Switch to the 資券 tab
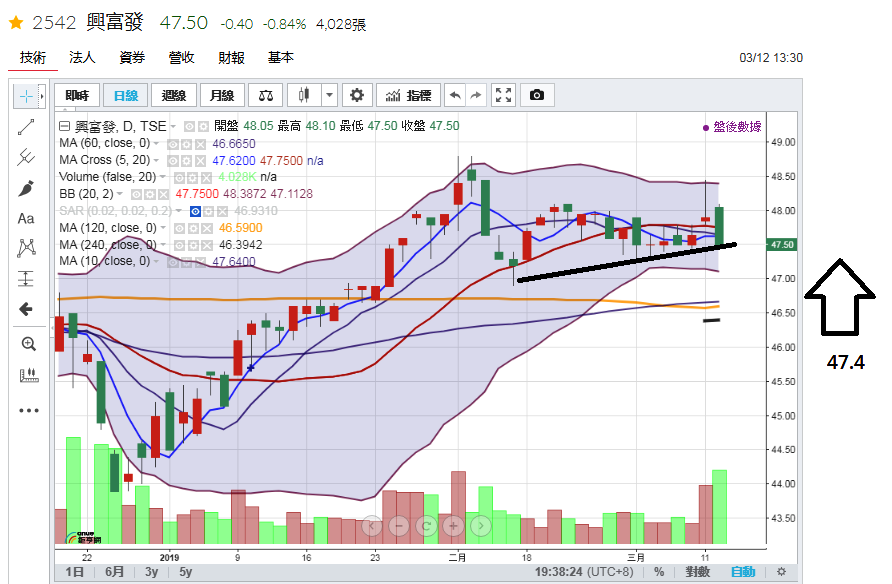The image size is (892, 584). click(x=132, y=57)
